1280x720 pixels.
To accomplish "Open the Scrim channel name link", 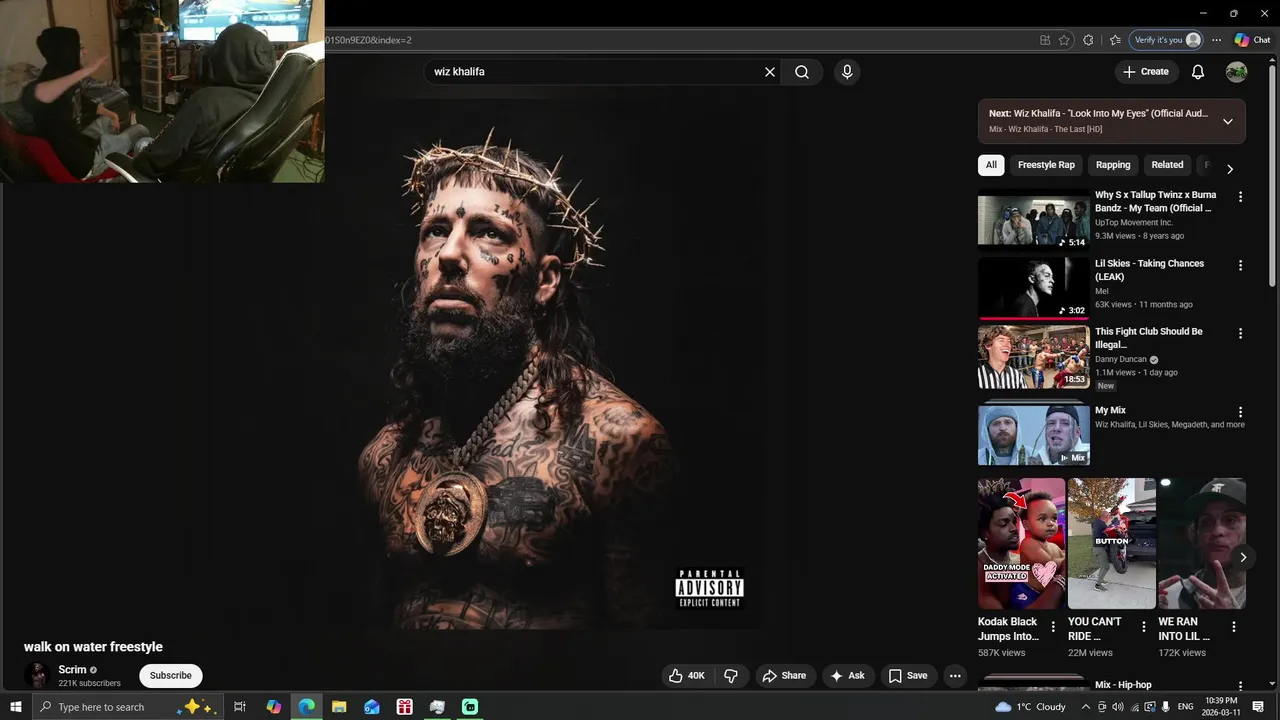I will [72, 670].
